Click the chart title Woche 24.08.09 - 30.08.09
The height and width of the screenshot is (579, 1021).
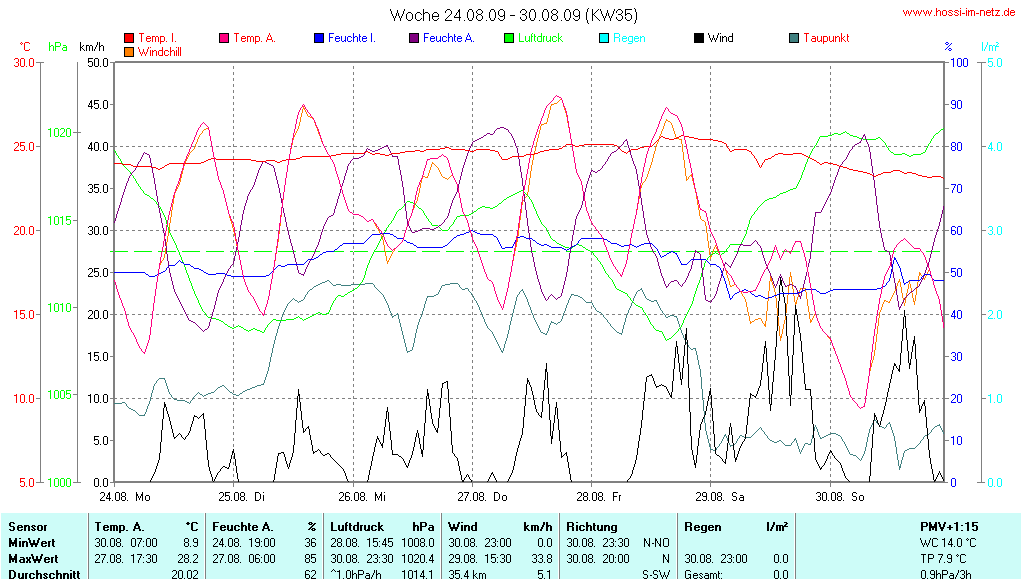(x=513, y=15)
